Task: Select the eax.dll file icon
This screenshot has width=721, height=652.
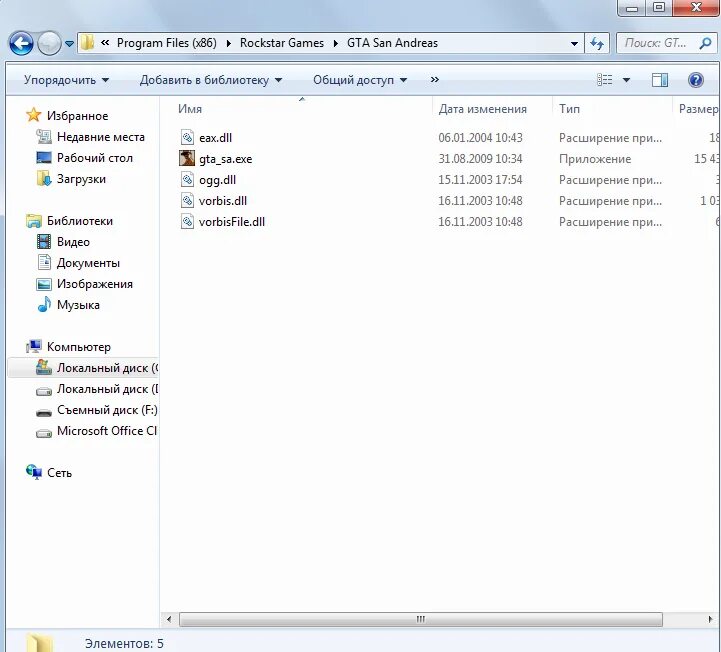Action: point(187,137)
